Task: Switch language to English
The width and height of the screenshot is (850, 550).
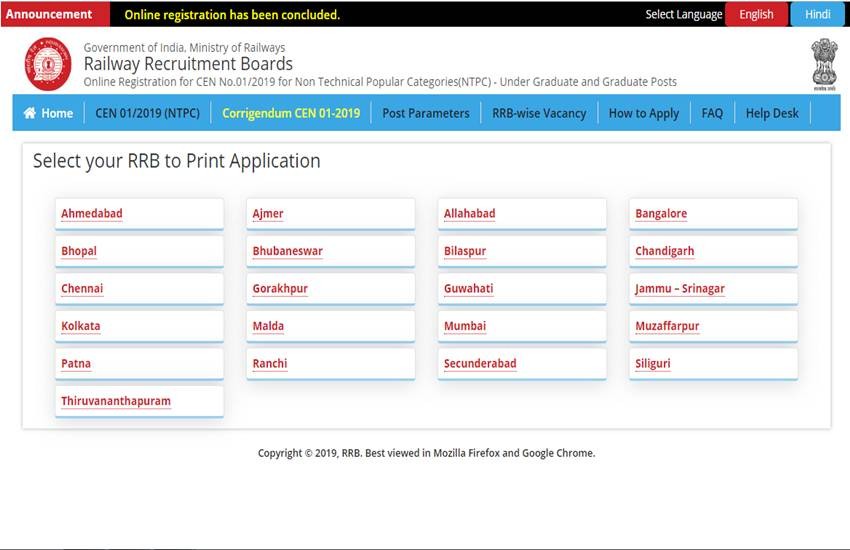Action: click(755, 14)
